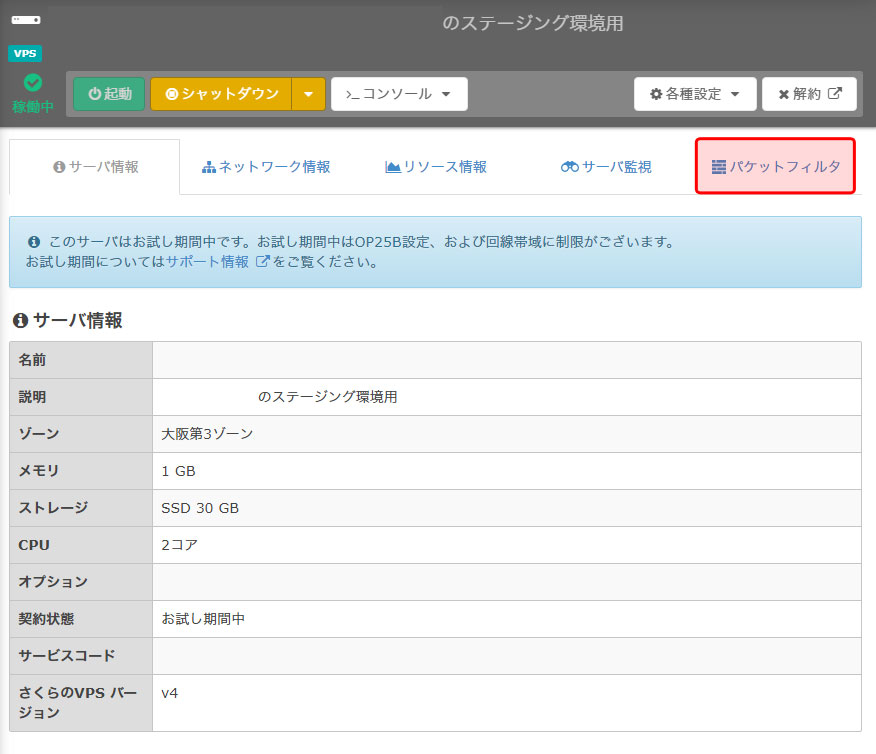Image resolution: width=876 pixels, height=754 pixels.
Task: Click the SSD 30 GB storage value
Action: click(200, 508)
